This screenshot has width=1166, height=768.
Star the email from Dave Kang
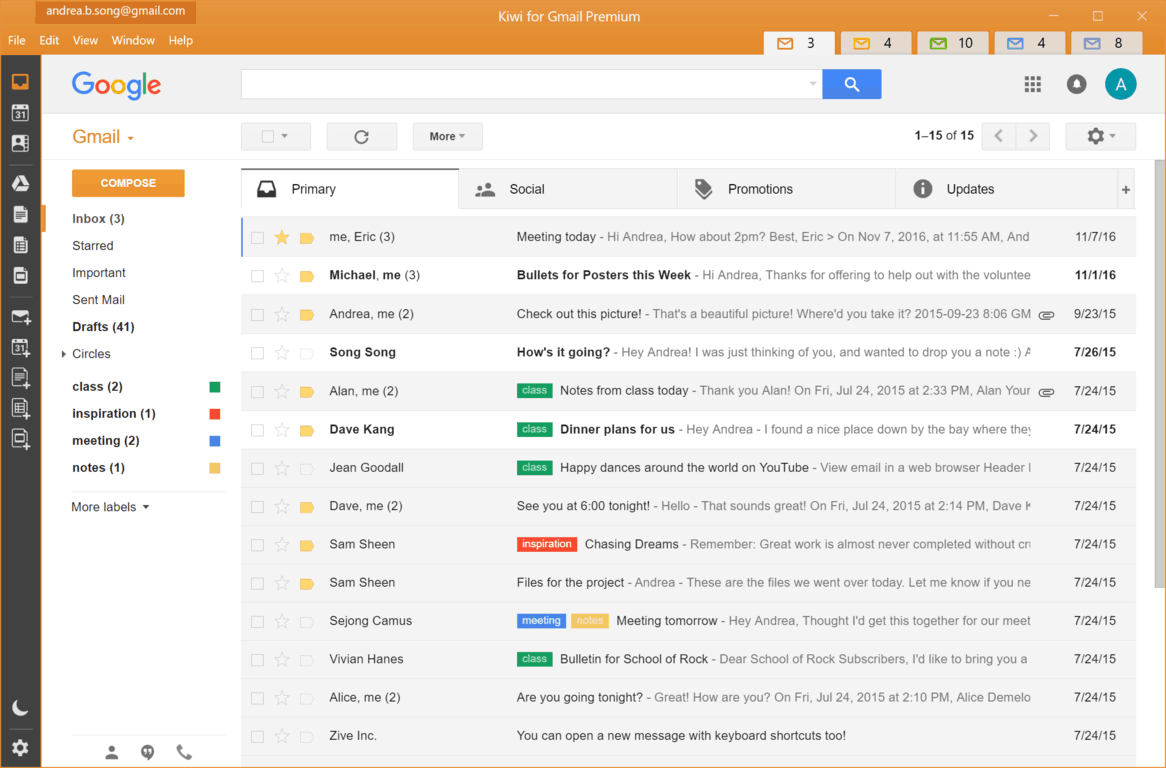click(281, 429)
